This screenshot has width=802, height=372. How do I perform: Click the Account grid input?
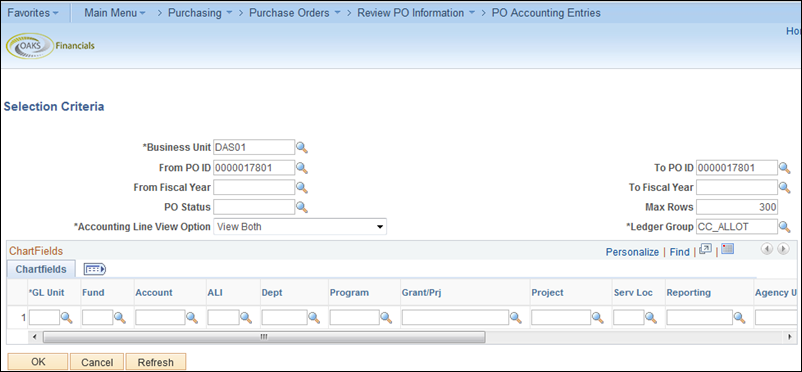coord(160,318)
